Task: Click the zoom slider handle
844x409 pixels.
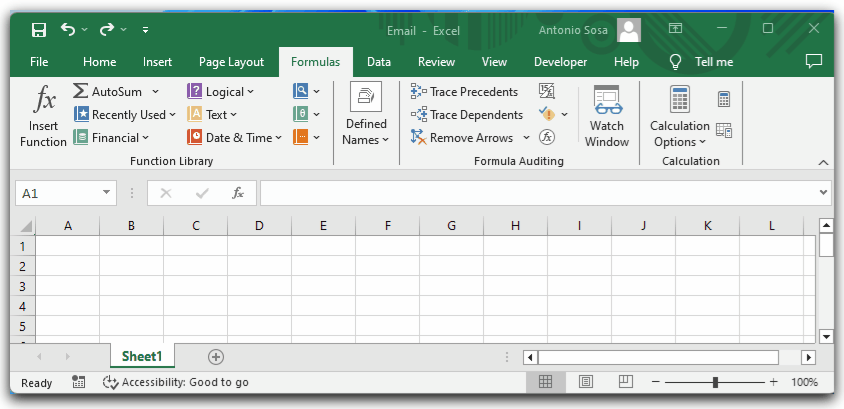Action: 715,382
